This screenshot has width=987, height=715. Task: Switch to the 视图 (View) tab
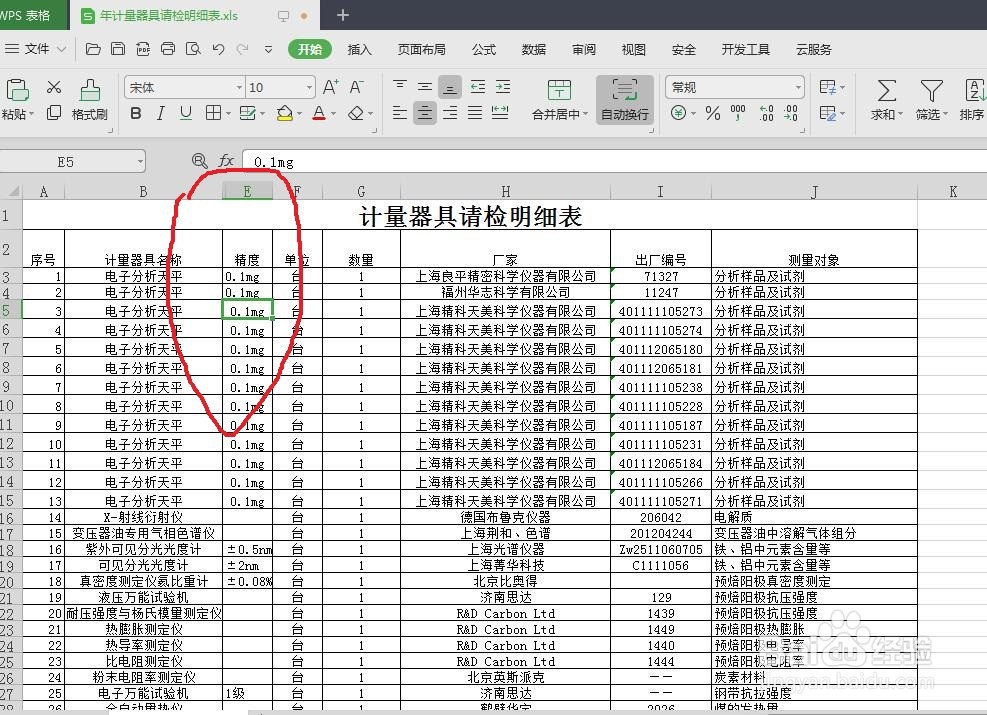click(633, 50)
